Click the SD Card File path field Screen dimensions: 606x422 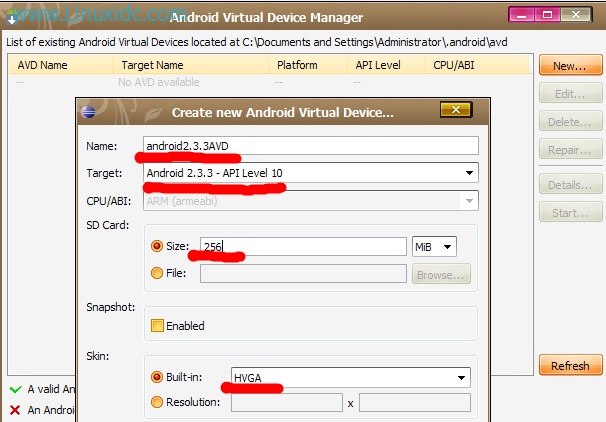coord(303,274)
